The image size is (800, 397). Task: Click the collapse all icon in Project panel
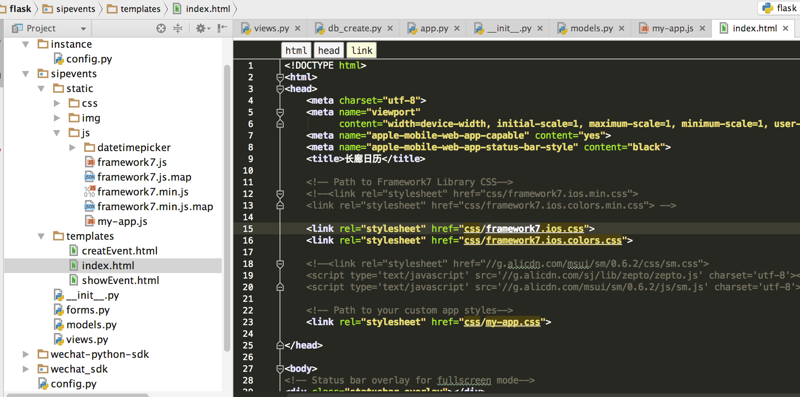[178, 29]
